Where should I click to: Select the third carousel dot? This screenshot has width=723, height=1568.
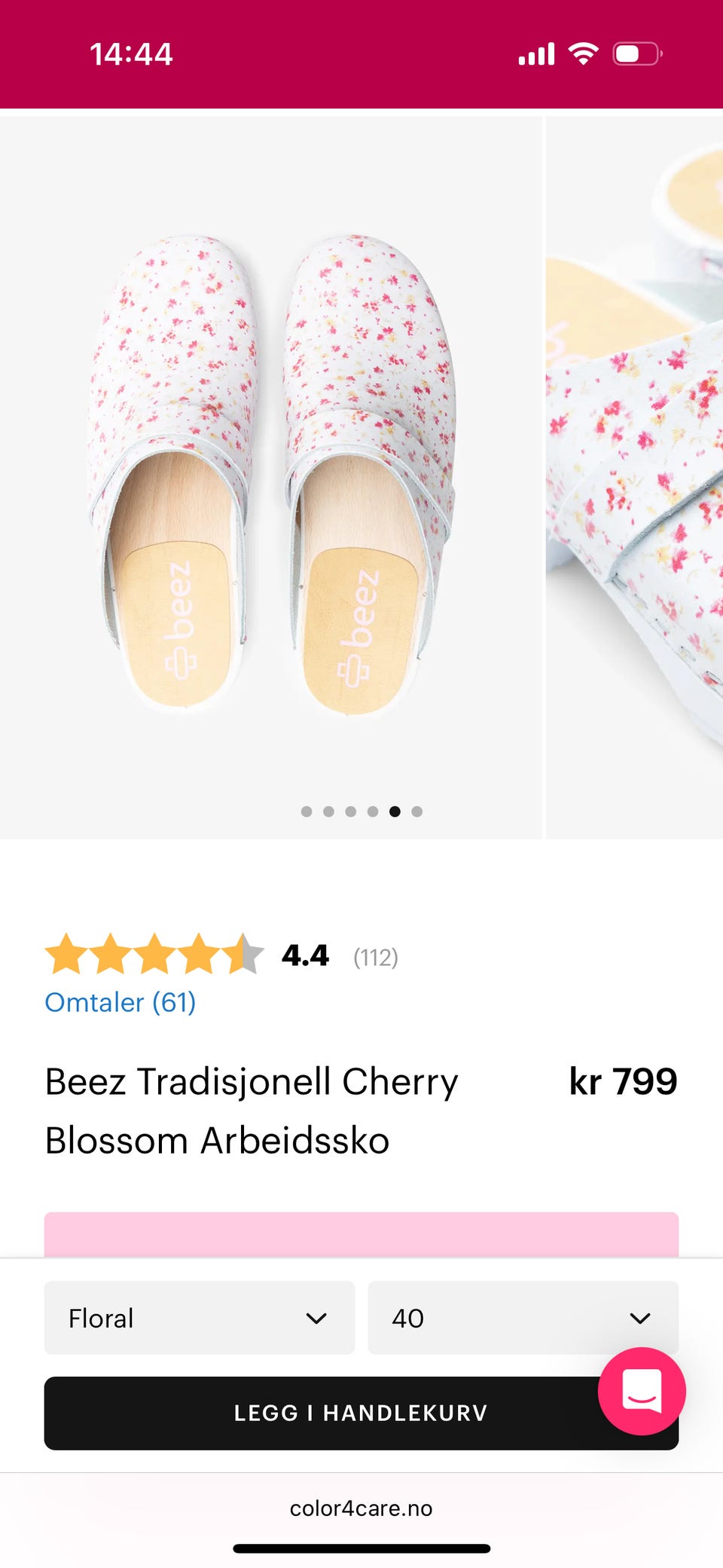[x=350, y=812]
